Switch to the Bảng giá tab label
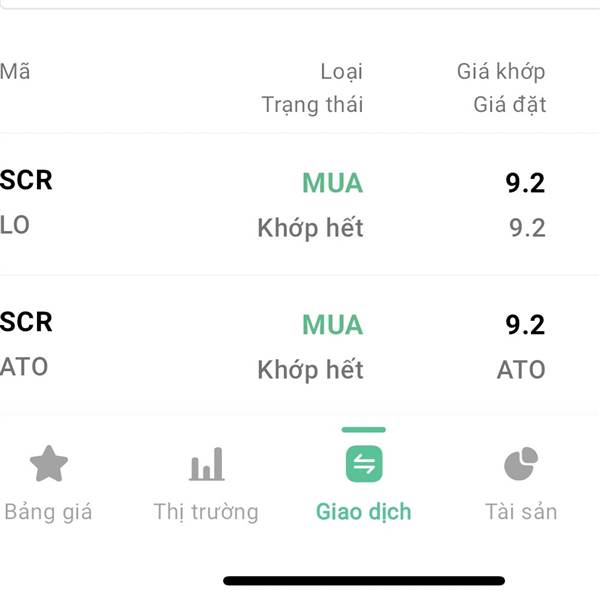This screenshot has width=600, height=600. (x=48, y=512)
